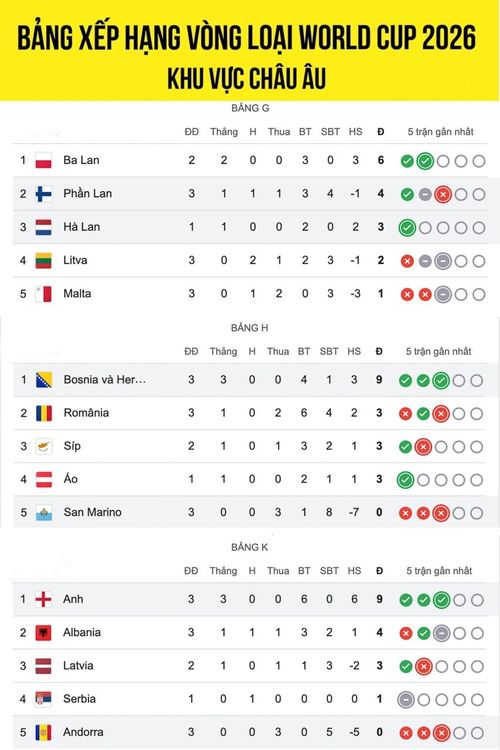Click the Finland flag beside Phần Lan
The height and width of the screenshot is (750, 500).
pyautogui.click(x=44, y=194)
